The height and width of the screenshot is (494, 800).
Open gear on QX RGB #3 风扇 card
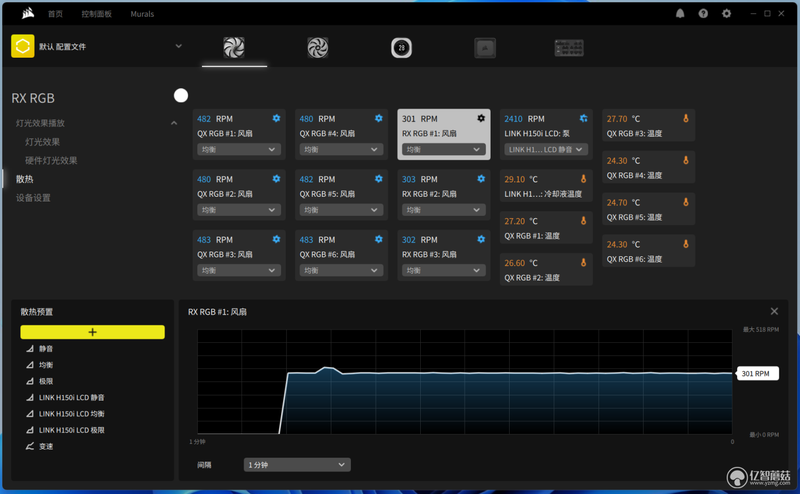pyautogui.click(x=276, y=239)
